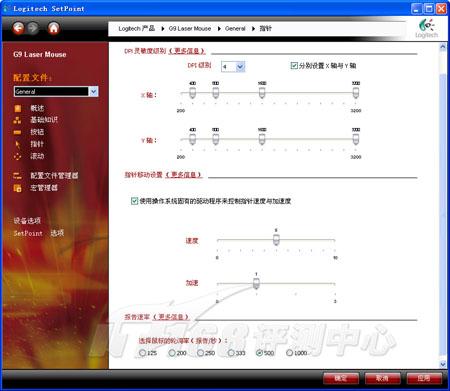Open 更多信息 link beside DPI sensitivity
The image size is (450, 391).
[187, 51]
